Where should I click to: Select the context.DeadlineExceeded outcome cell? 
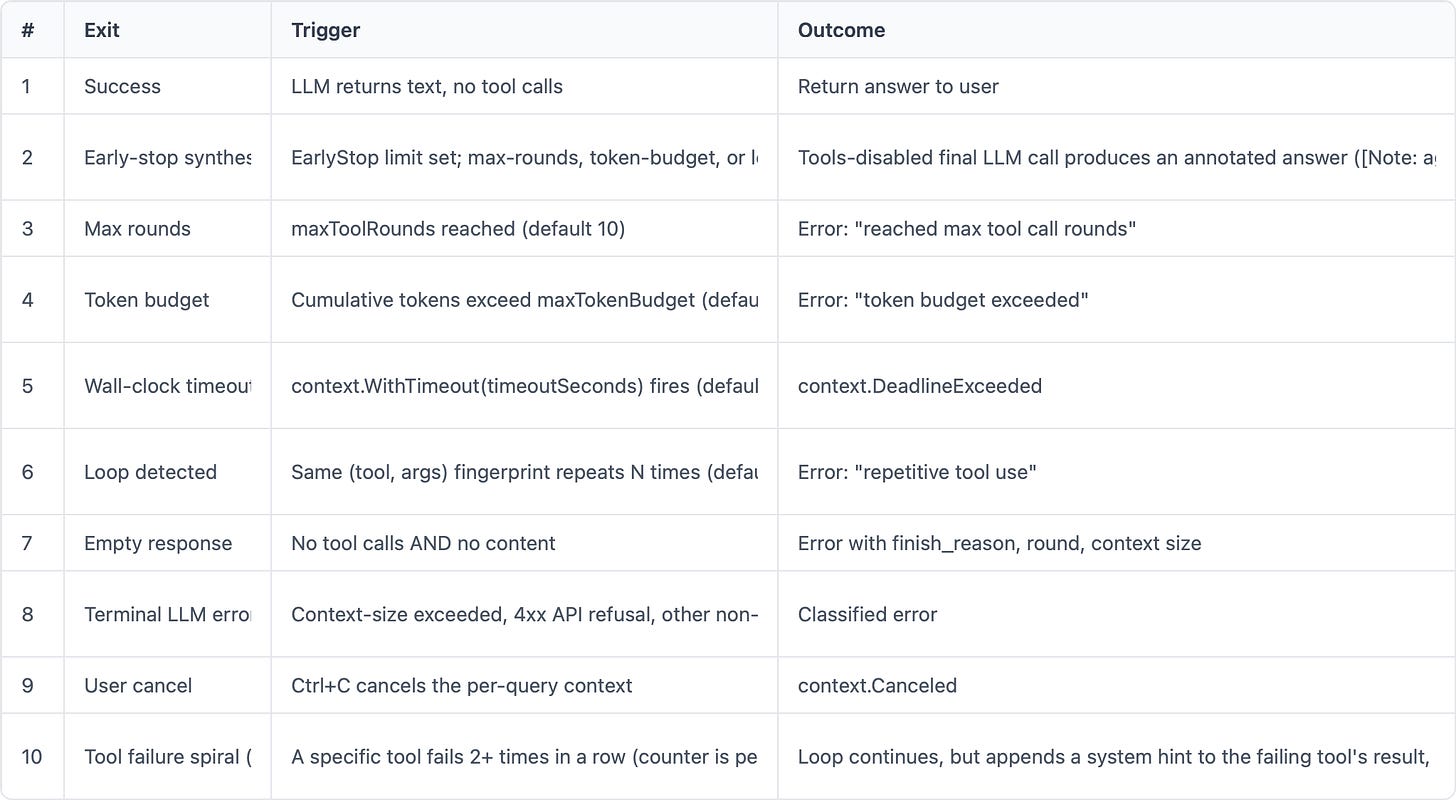coord(1116,385)
